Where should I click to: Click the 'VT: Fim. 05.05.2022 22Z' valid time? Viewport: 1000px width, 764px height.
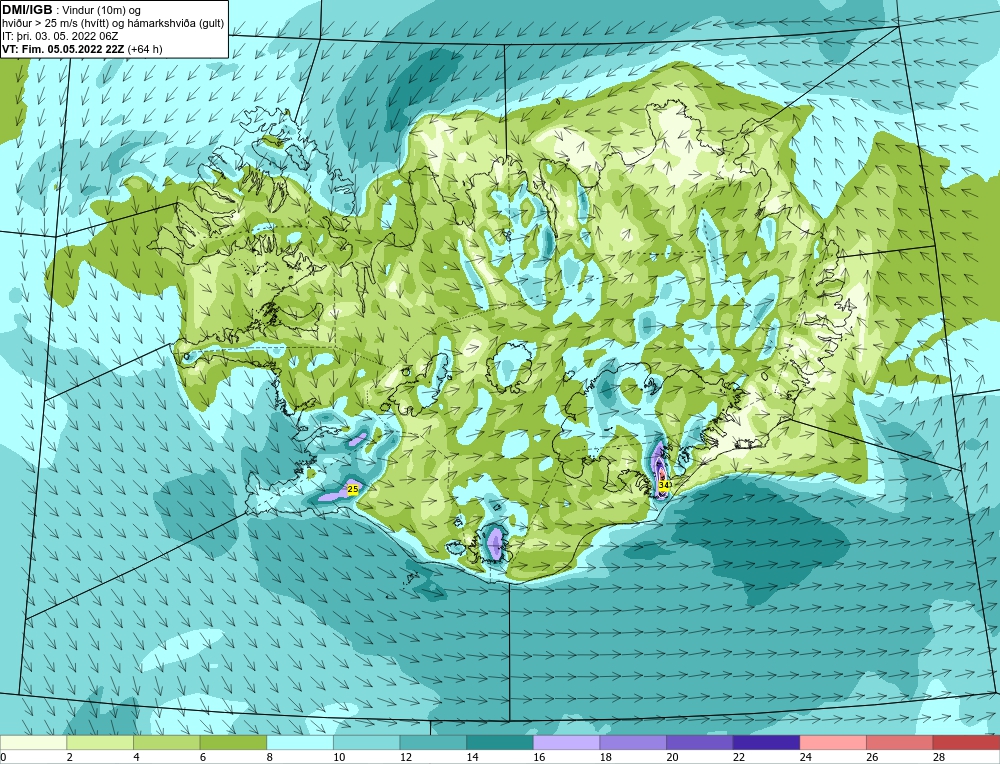(63, 49)
